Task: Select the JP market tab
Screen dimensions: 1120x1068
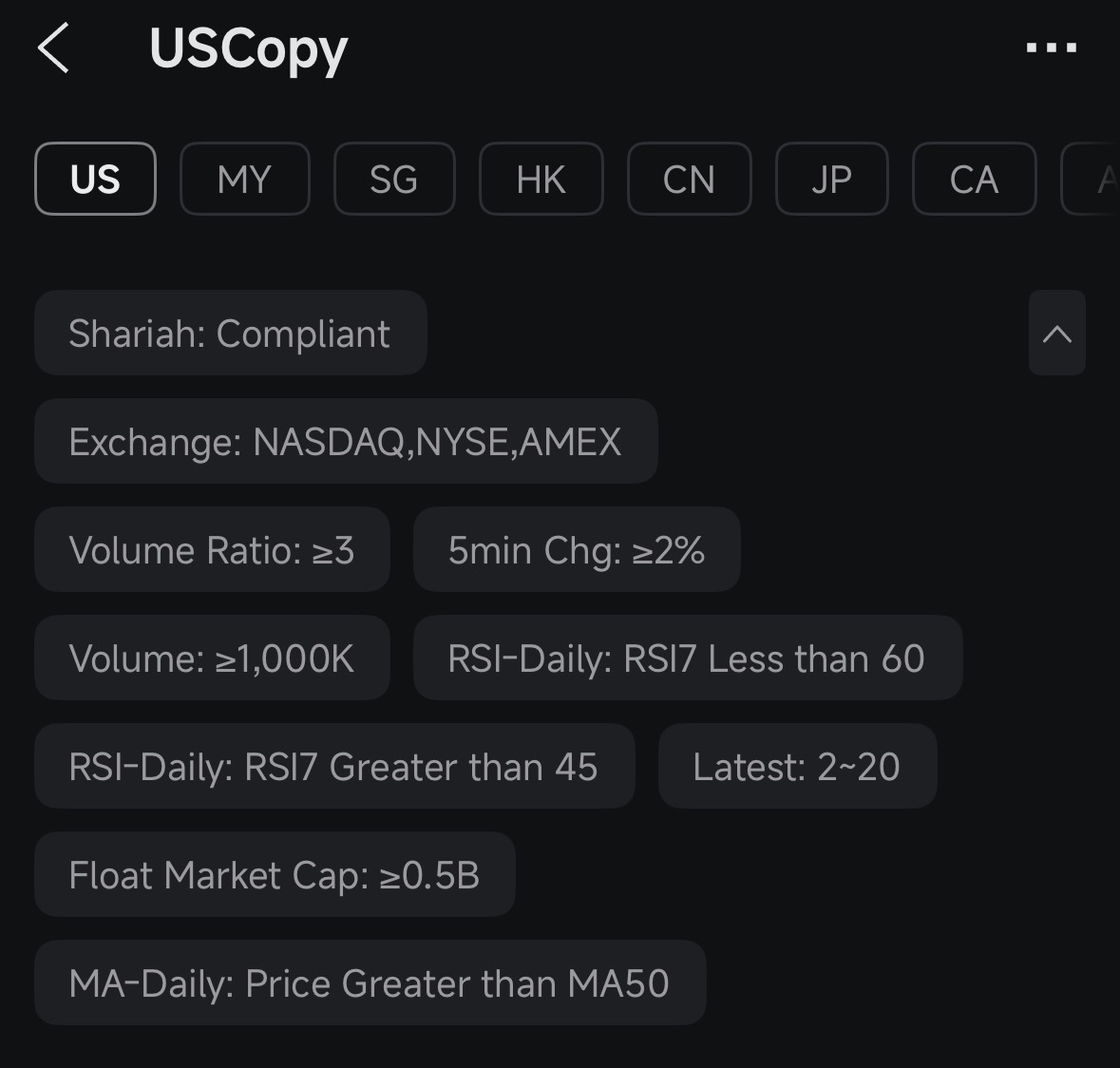Action: (x=831, y=179)
